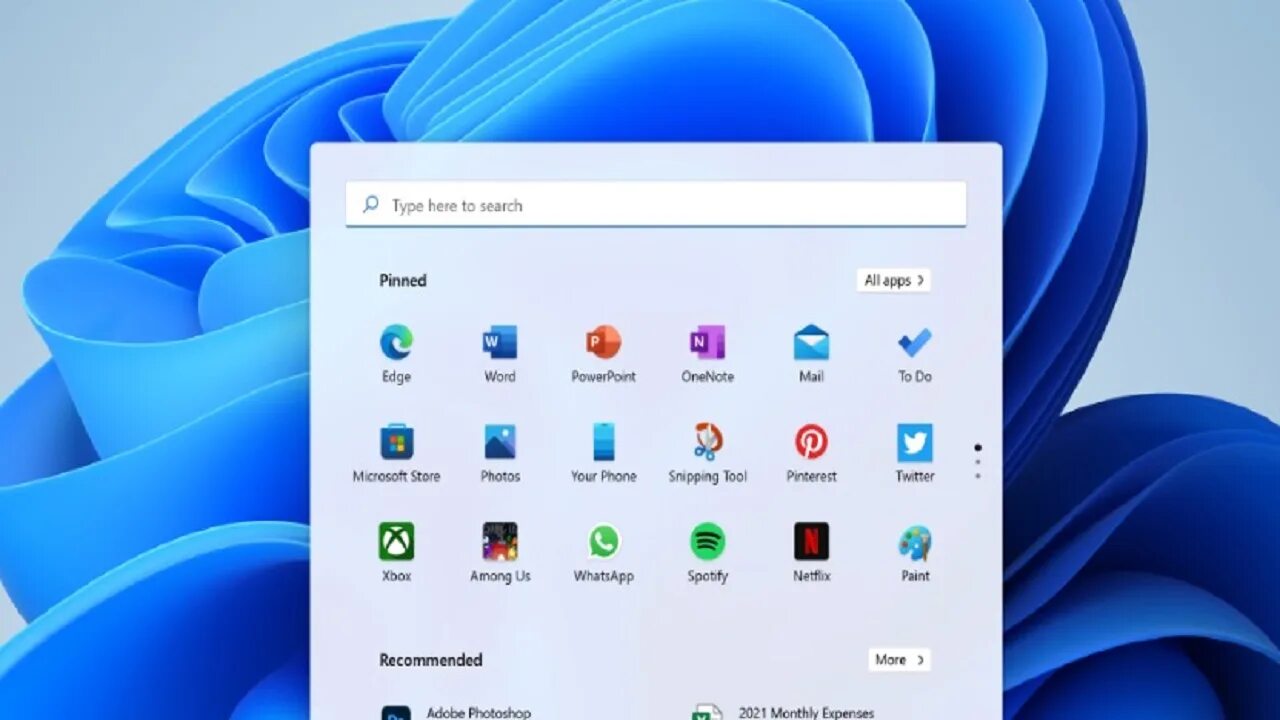Launch the Your Phone app
This screenshot has height=720, width=1280.
click(x=604, y=442)
